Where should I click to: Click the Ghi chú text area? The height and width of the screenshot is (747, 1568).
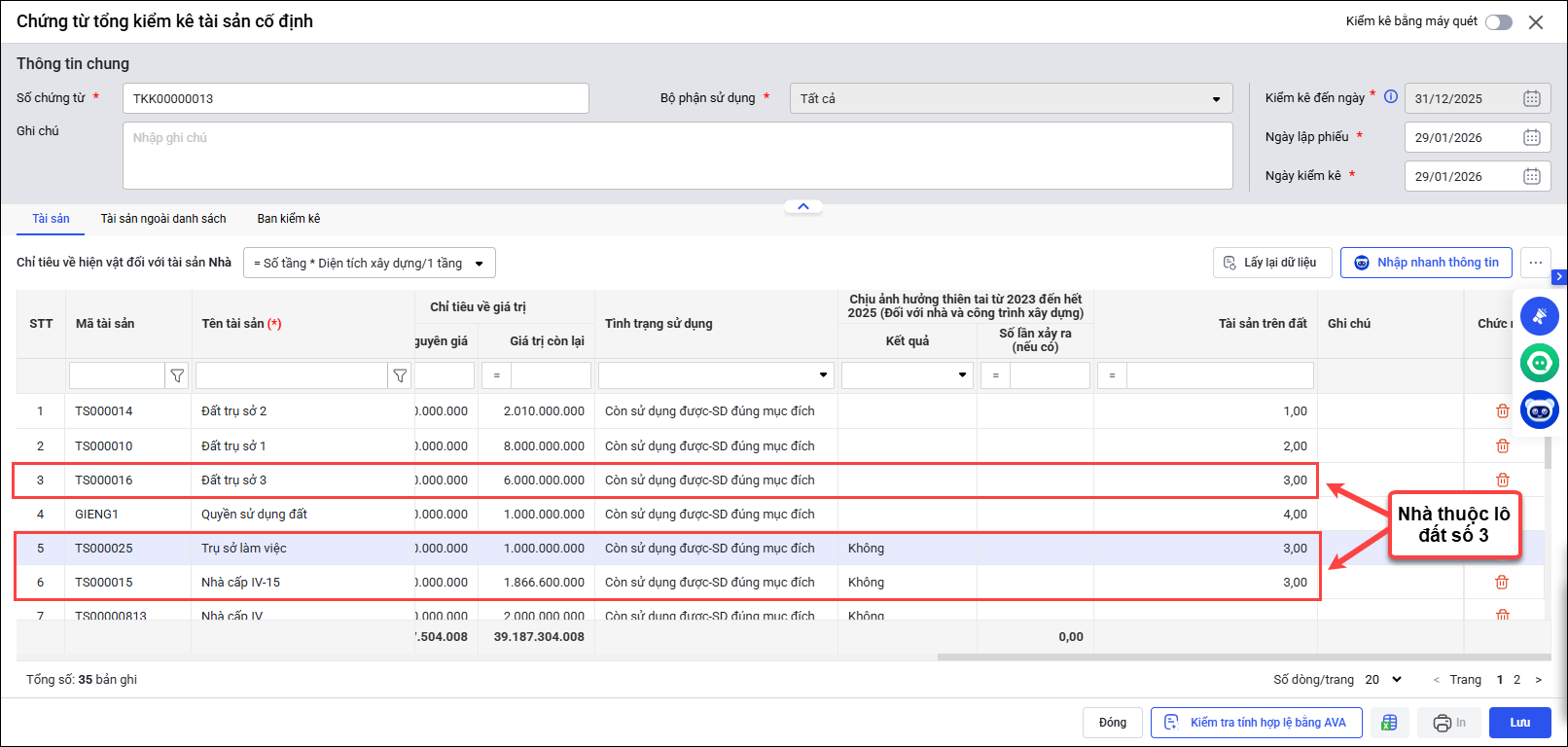677,156
